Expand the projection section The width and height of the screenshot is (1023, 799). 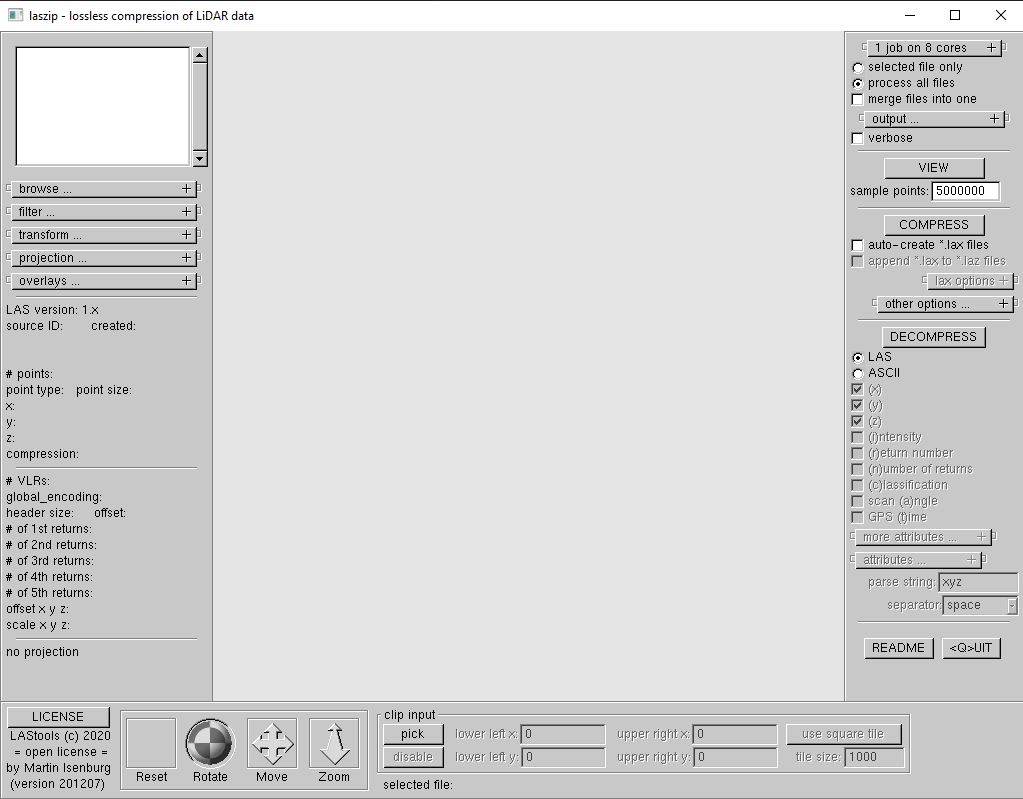(103, 258)
